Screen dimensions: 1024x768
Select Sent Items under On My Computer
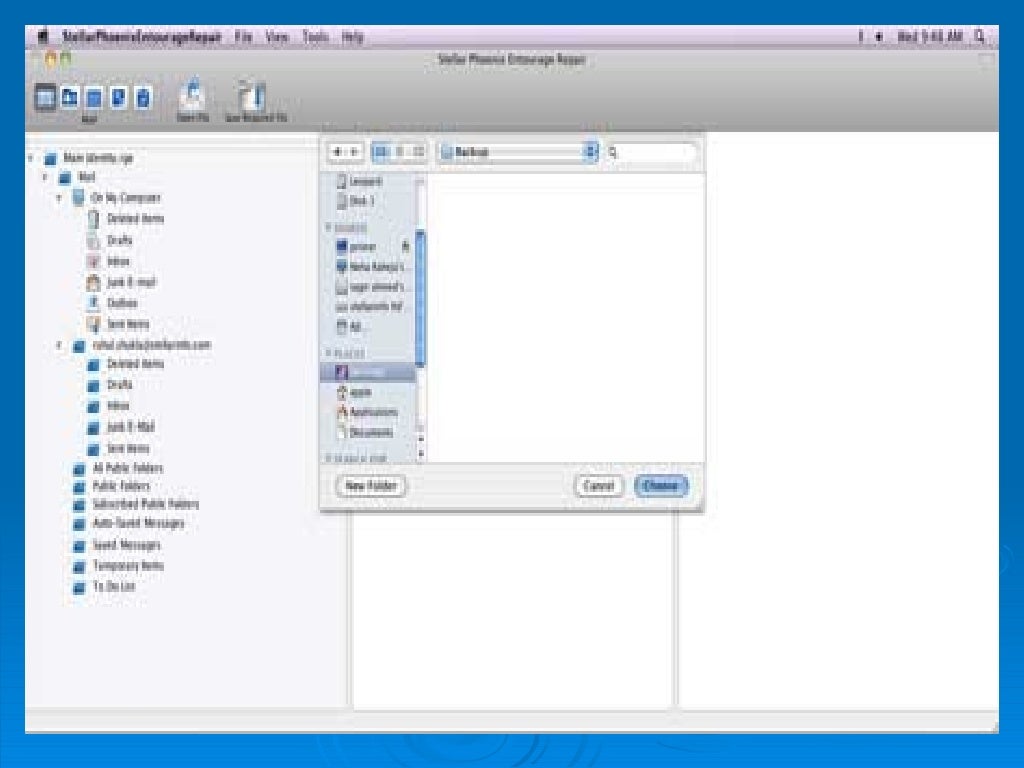coord(118,324)
